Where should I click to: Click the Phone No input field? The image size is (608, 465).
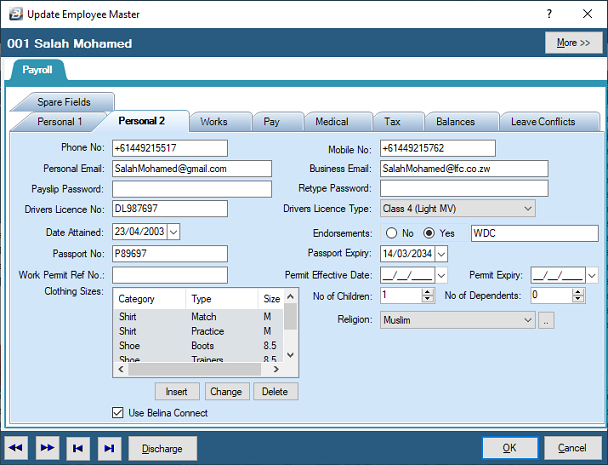coord(170,148)
